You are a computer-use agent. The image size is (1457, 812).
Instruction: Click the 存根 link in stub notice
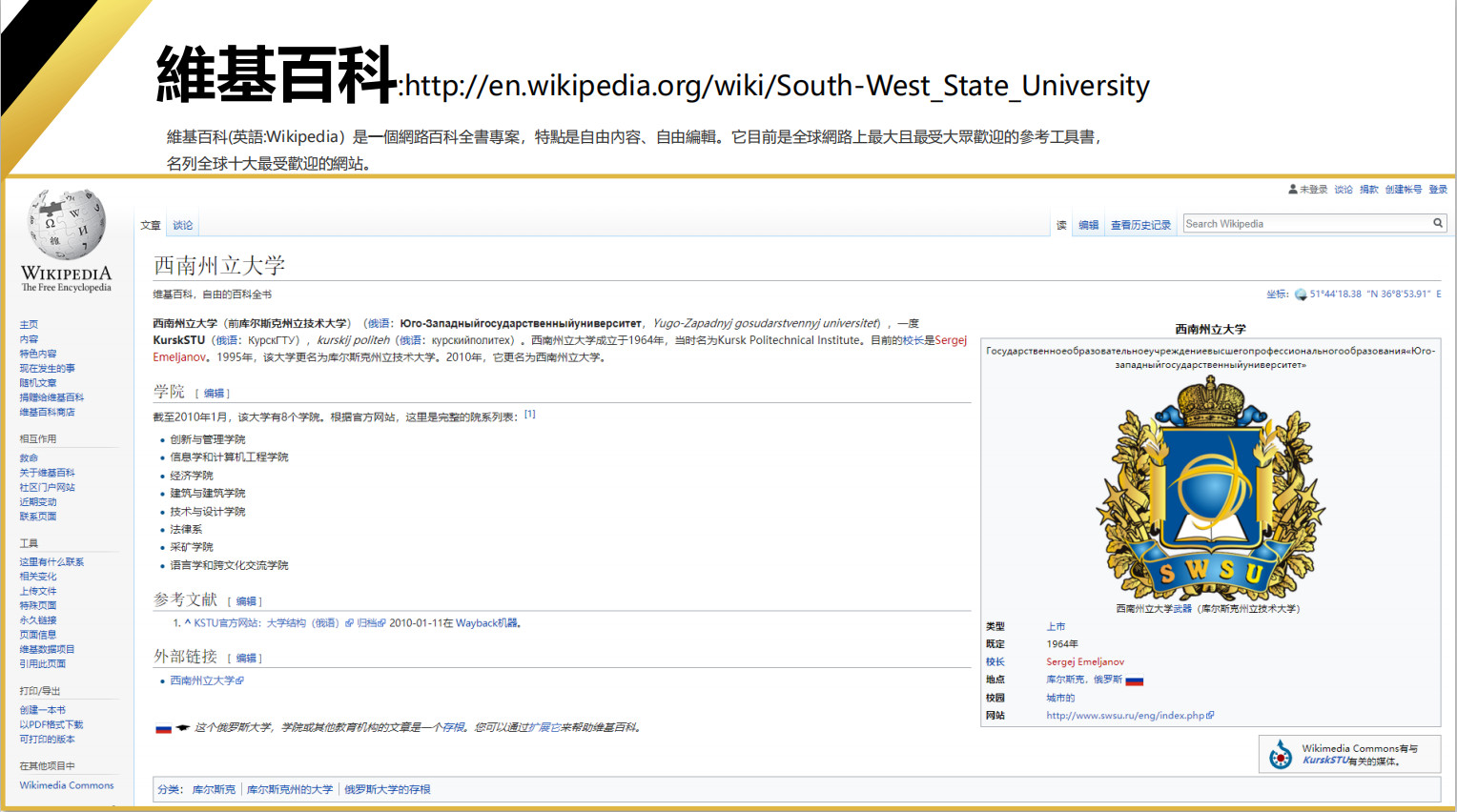(453, 728)
